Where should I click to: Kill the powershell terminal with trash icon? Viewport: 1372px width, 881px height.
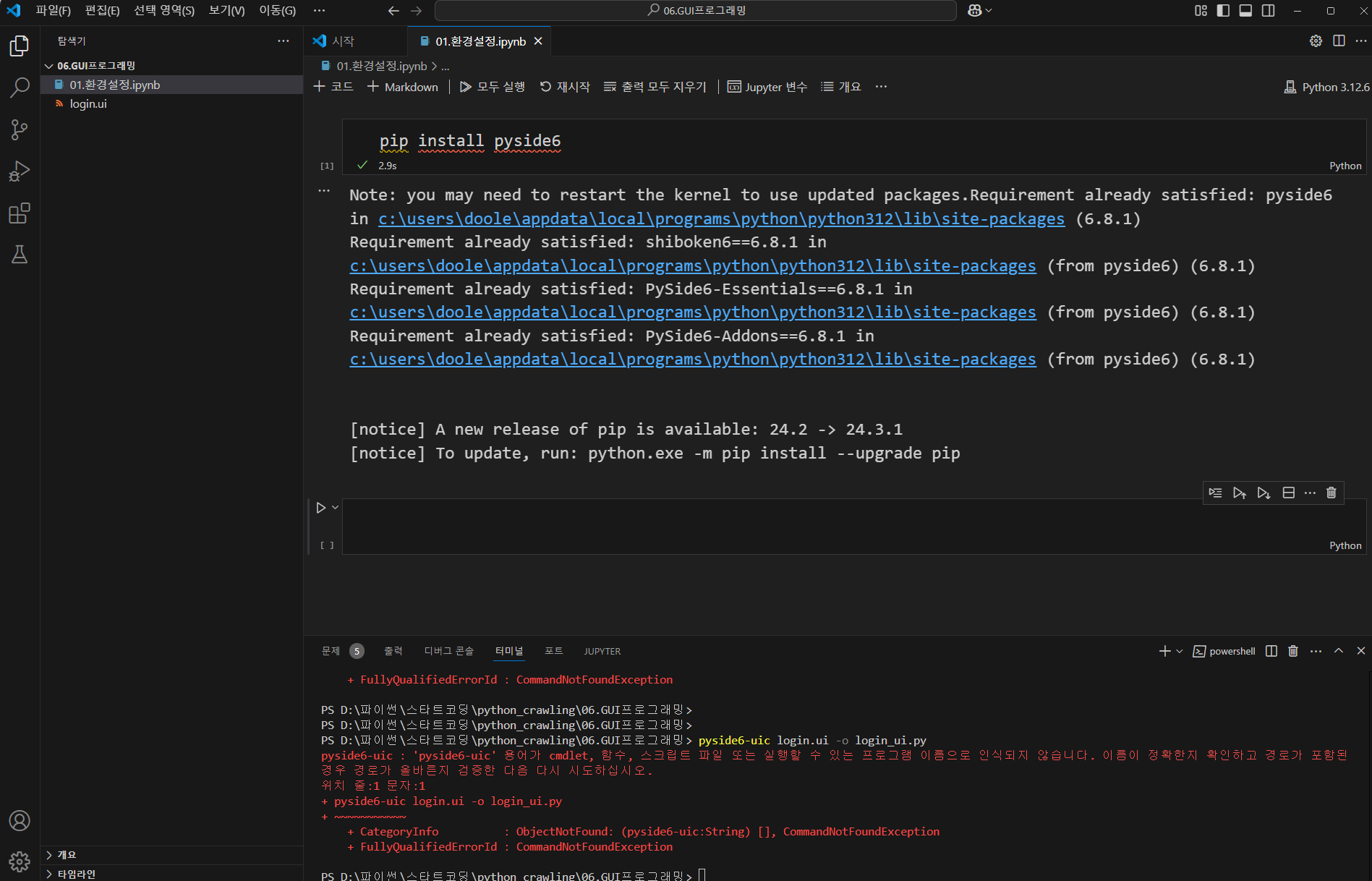coord(1293,651)
